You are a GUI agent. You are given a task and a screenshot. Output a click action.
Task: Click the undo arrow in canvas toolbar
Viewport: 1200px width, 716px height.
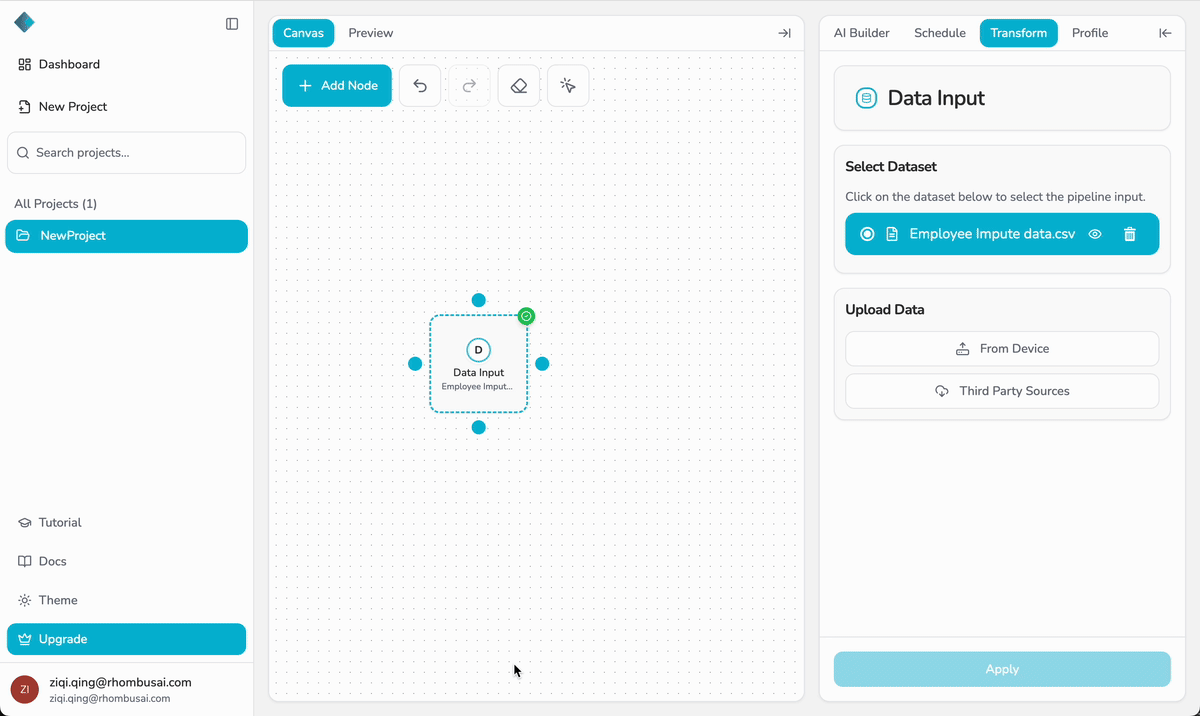tap(420, 86)
